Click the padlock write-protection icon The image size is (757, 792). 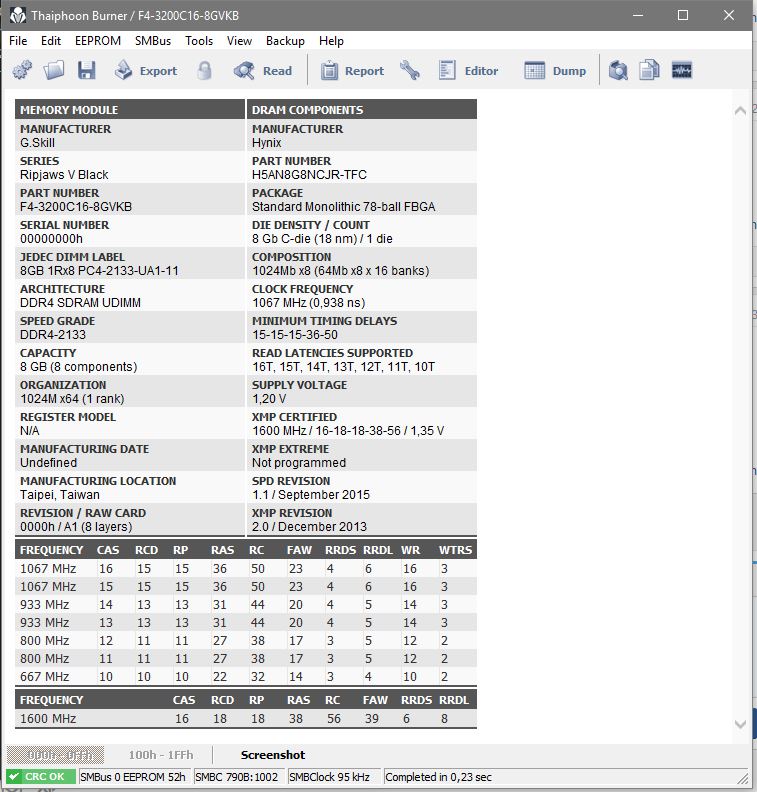click(x=204, y=71)
